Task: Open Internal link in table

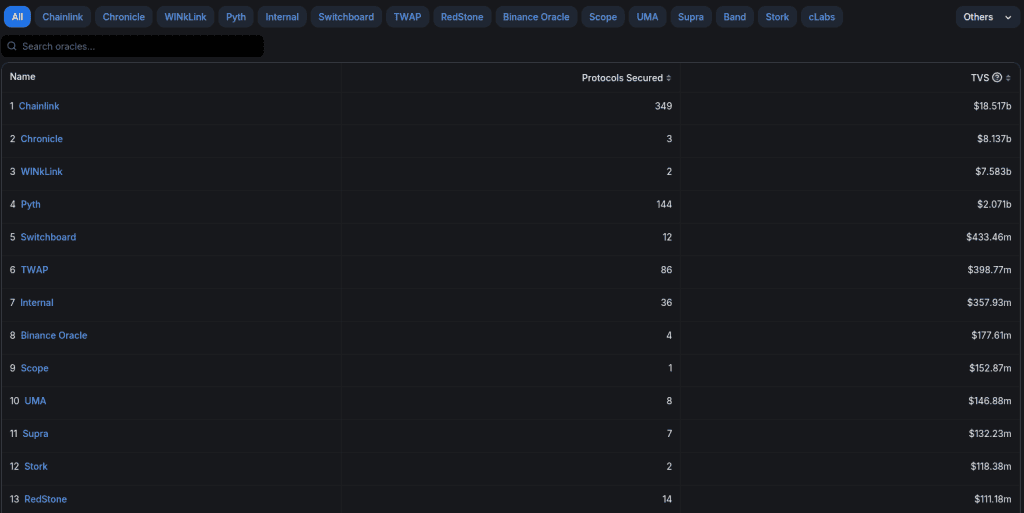Action: pyautogui.click(x=37, y=302)
